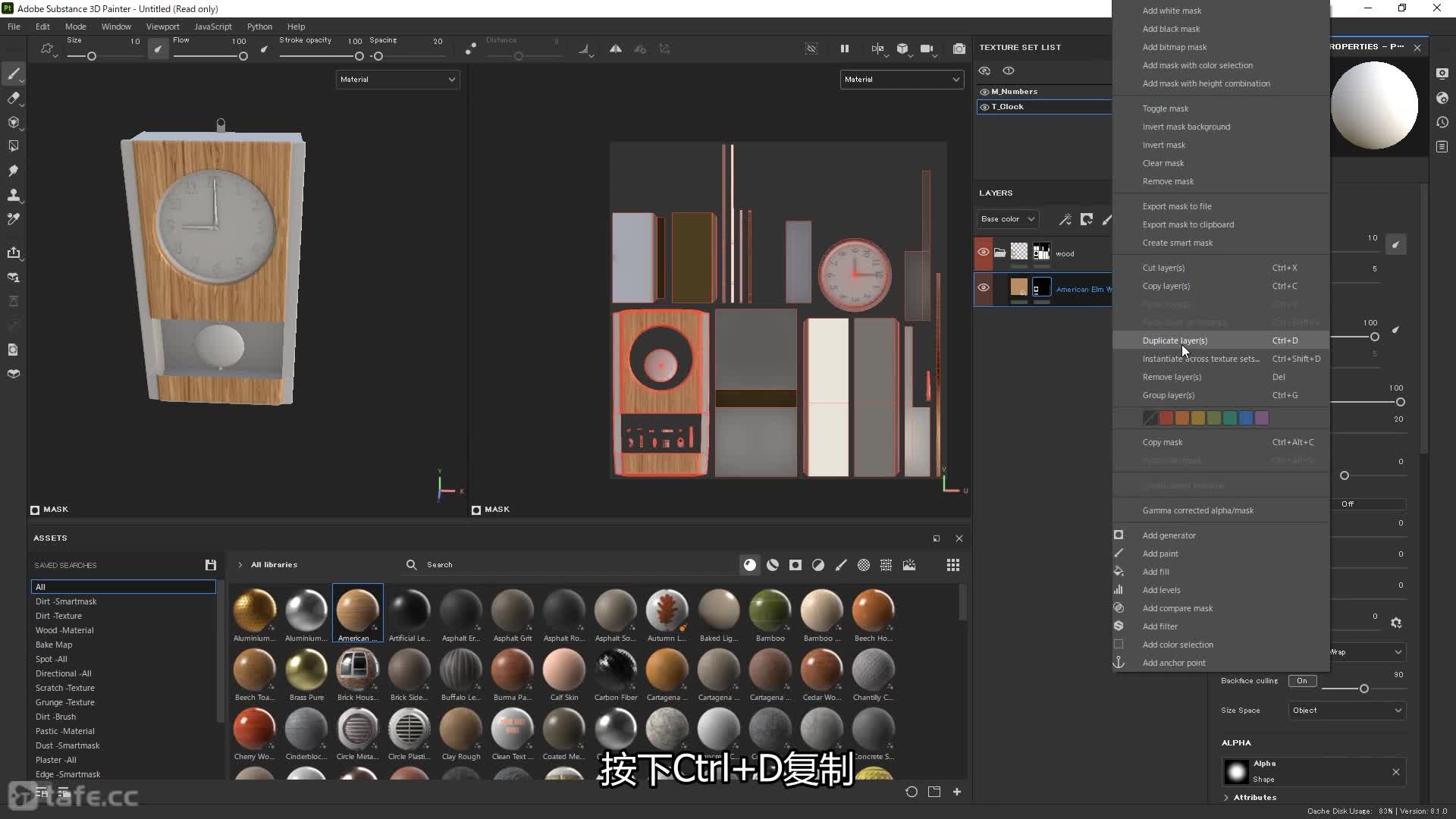This screenshot has height=819, width=1456.
Task: Click the camera screenshot icon
Action: (x=959, y=49)
